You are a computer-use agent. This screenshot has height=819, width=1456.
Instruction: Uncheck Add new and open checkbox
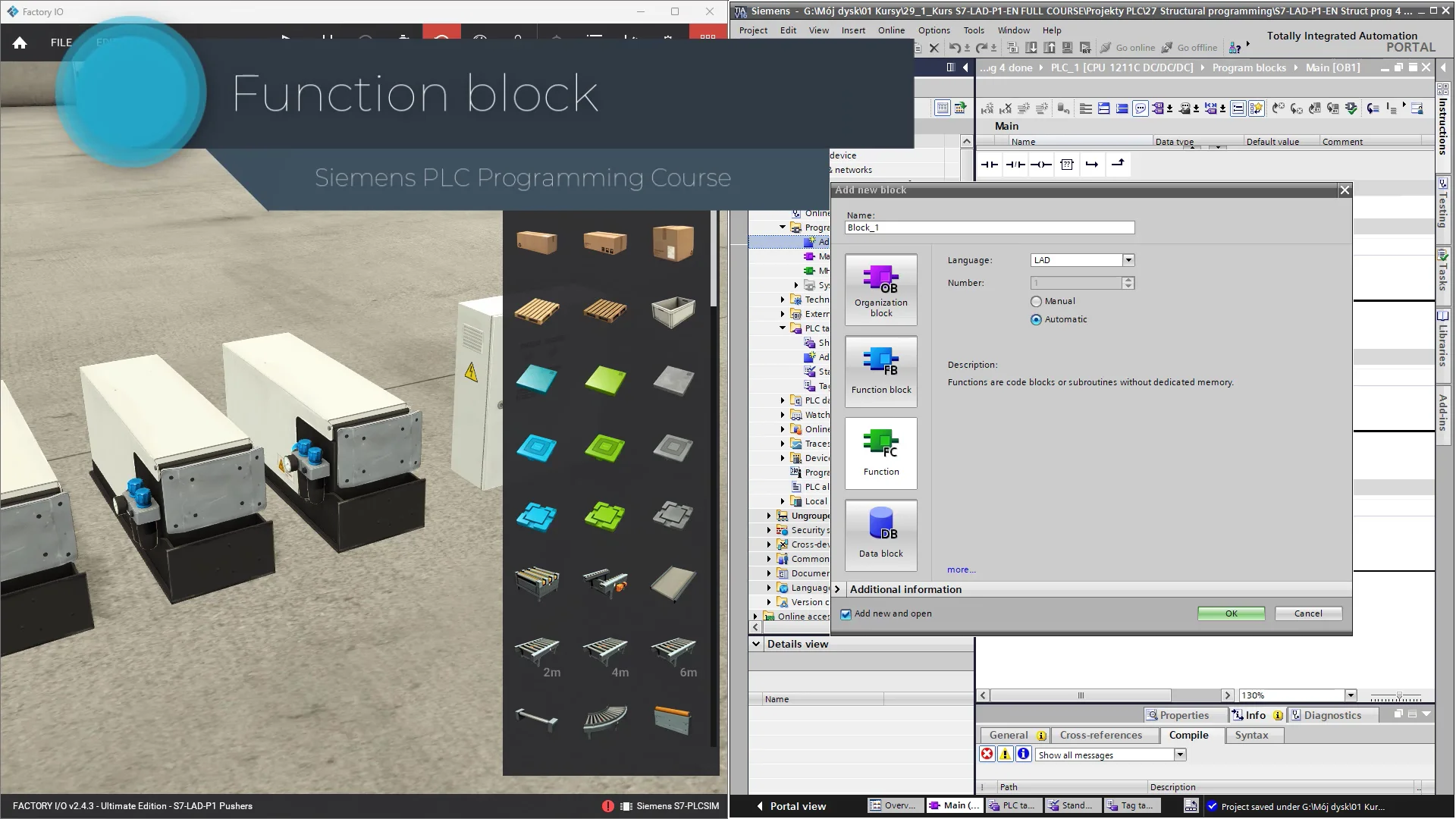[846, 614]
